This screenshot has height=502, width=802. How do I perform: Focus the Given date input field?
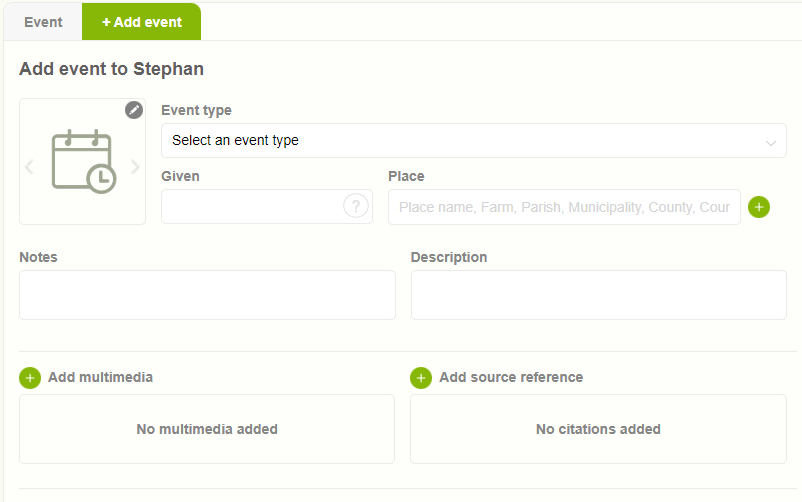click(250, 207)
